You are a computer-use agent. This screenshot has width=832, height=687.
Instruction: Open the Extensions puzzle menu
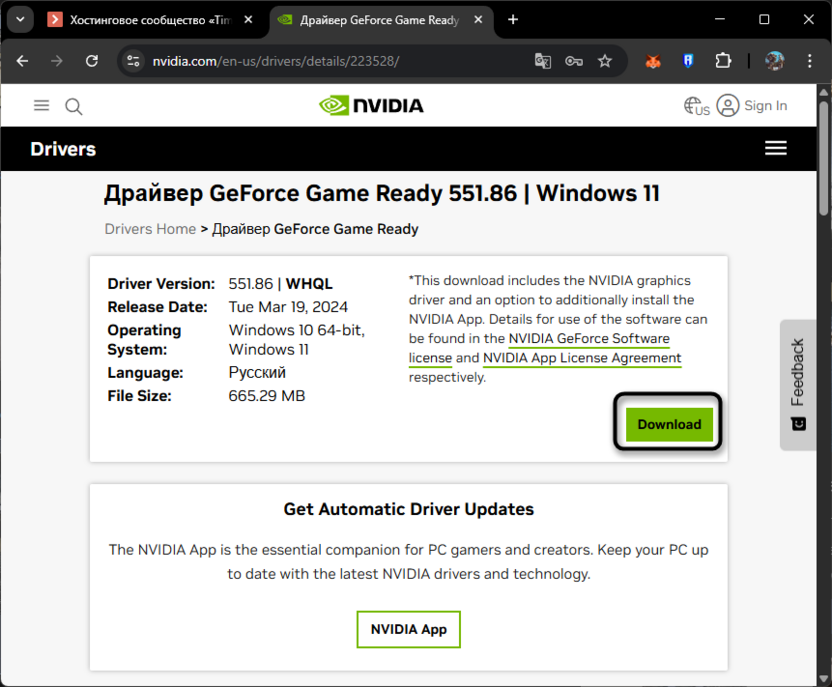723,62
